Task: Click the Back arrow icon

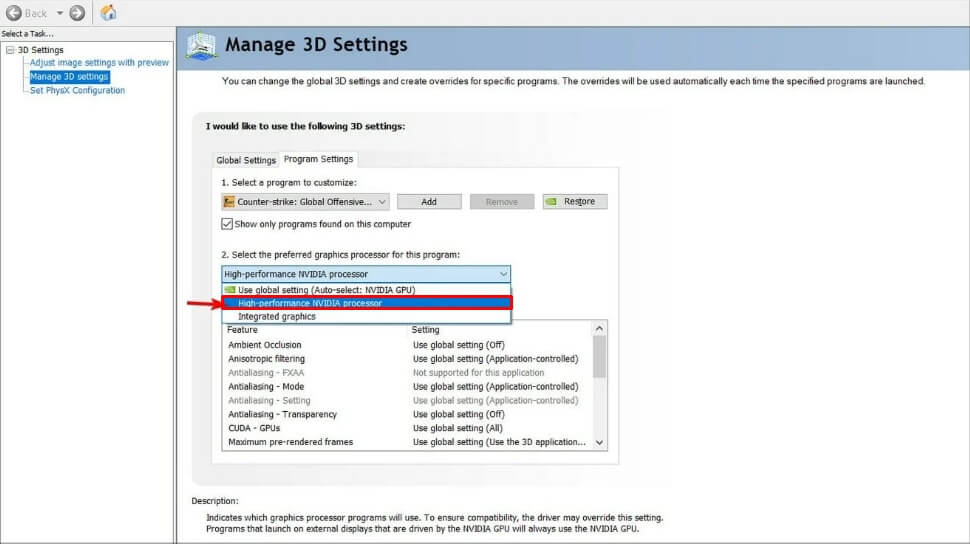Action: (x=14, y=13)
